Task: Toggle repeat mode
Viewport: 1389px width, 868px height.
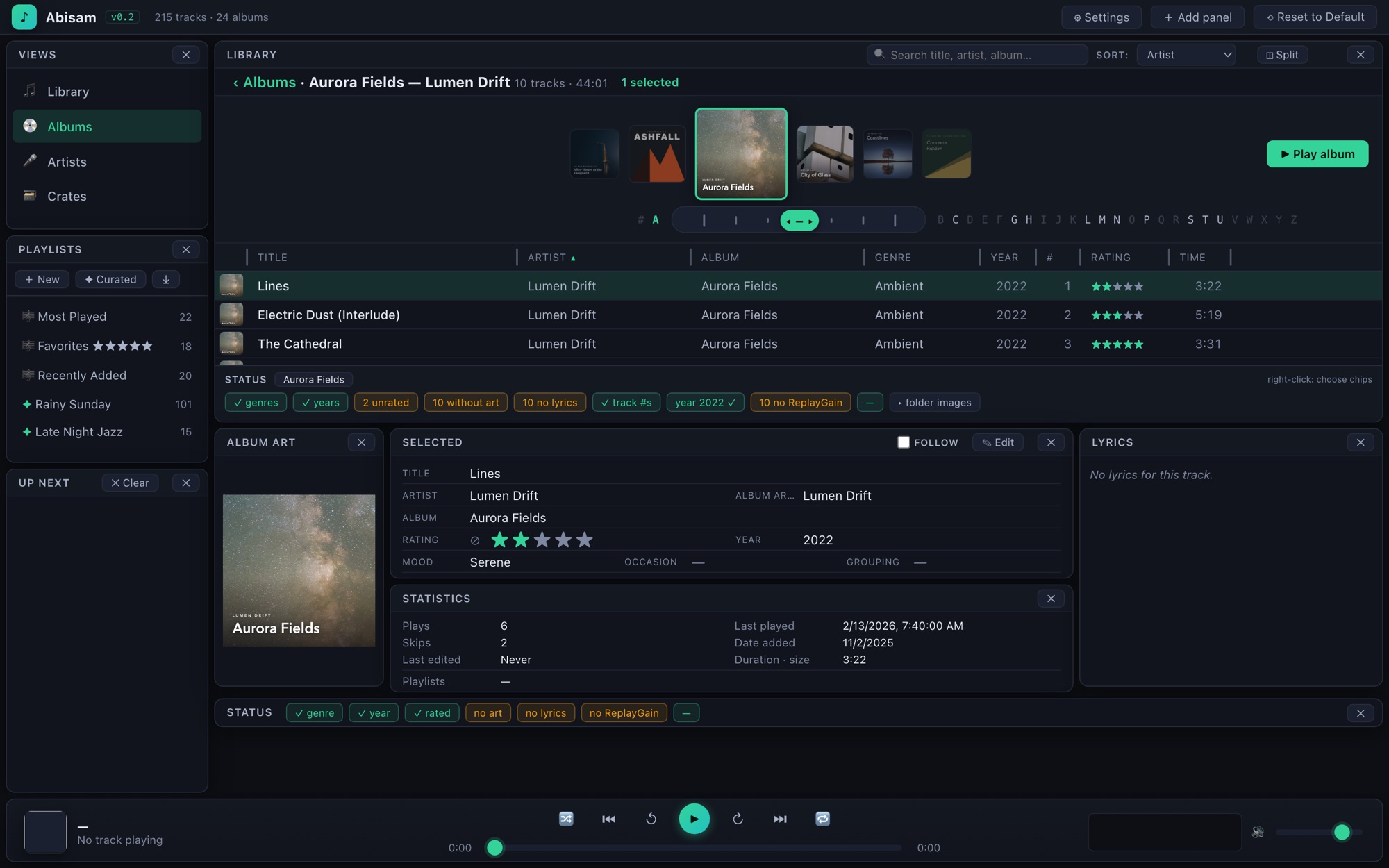Action: 822,819
